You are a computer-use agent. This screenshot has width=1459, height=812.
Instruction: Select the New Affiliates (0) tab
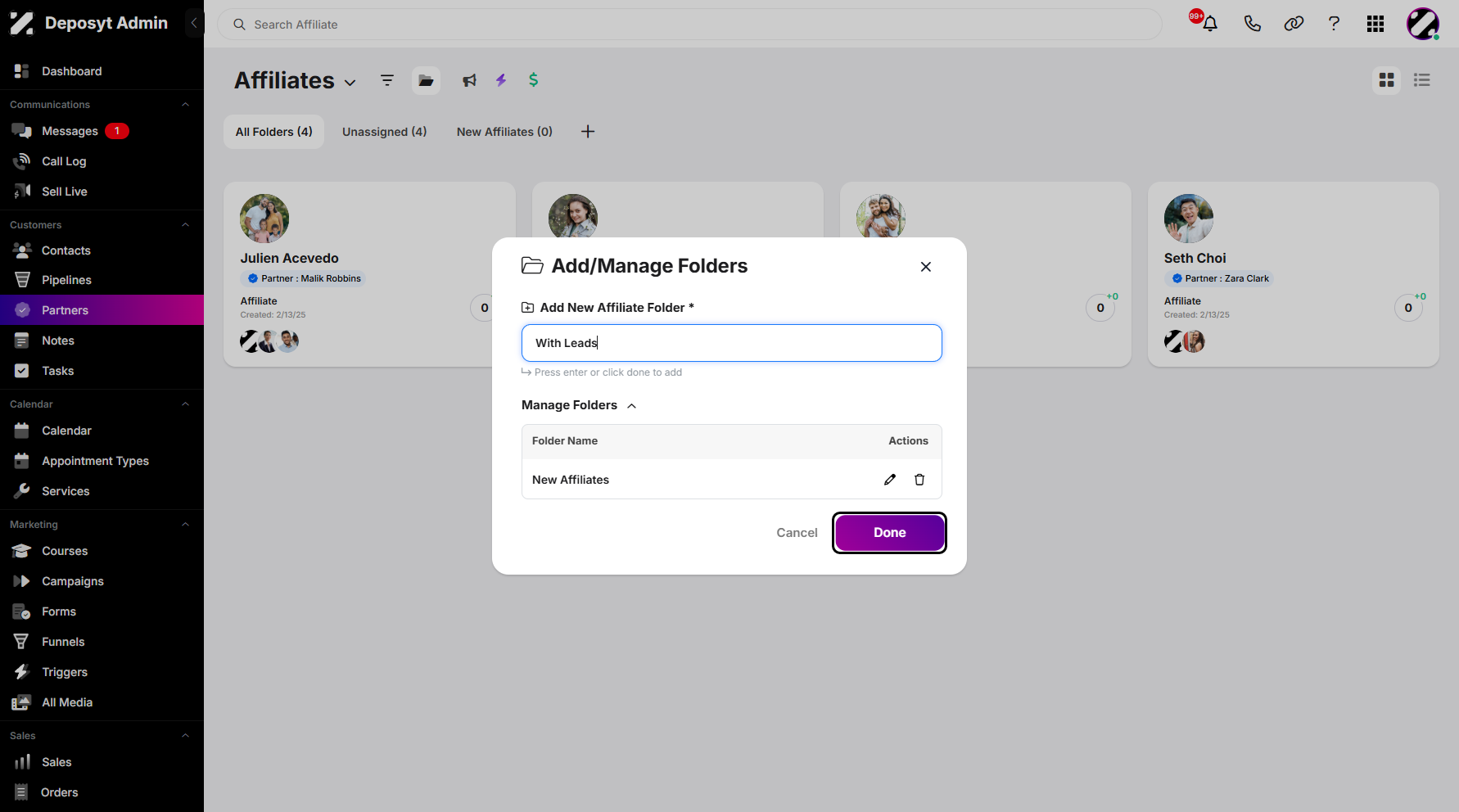[x=504, y=132]
